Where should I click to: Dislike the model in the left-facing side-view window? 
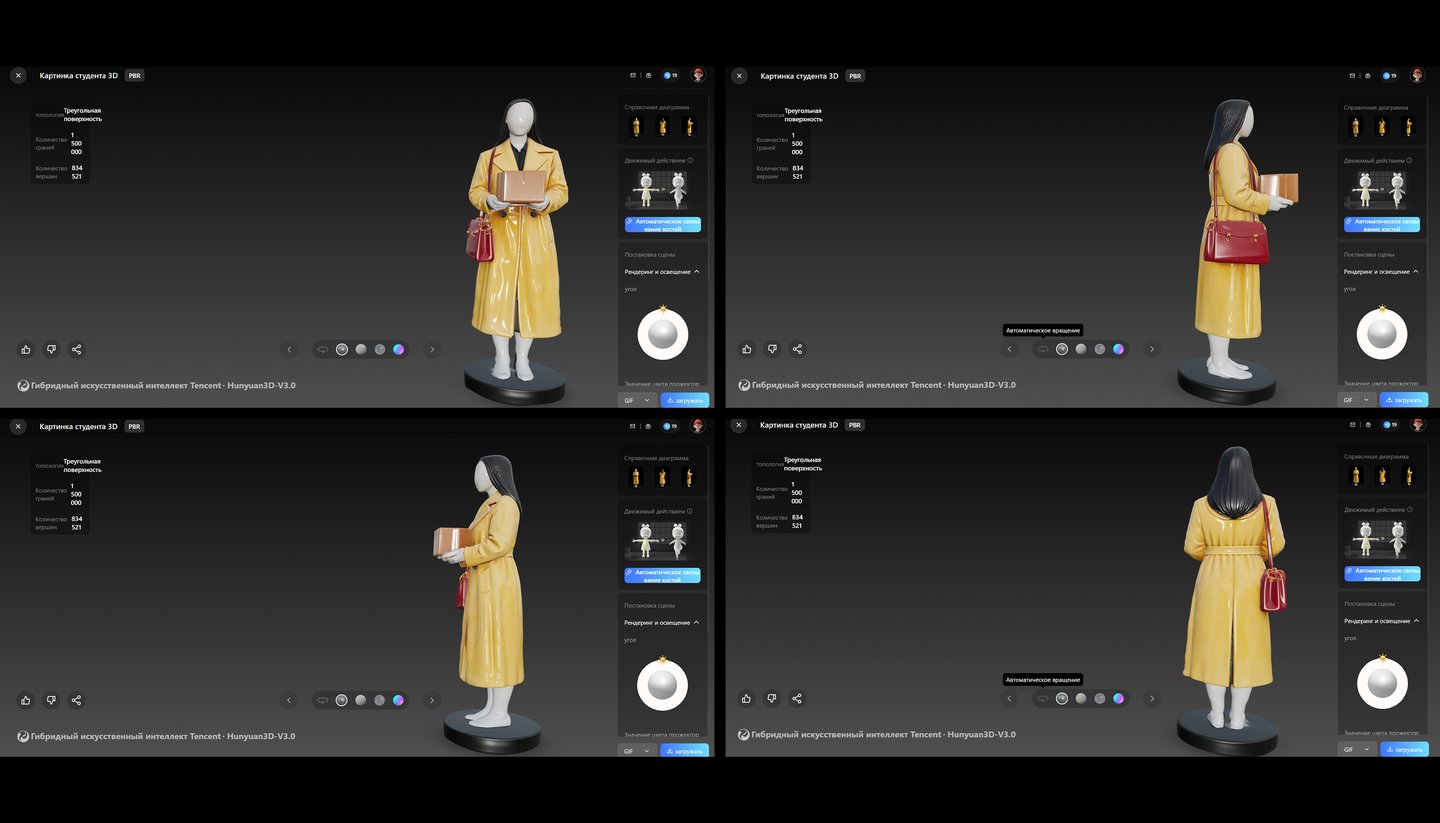click(51, 700)
